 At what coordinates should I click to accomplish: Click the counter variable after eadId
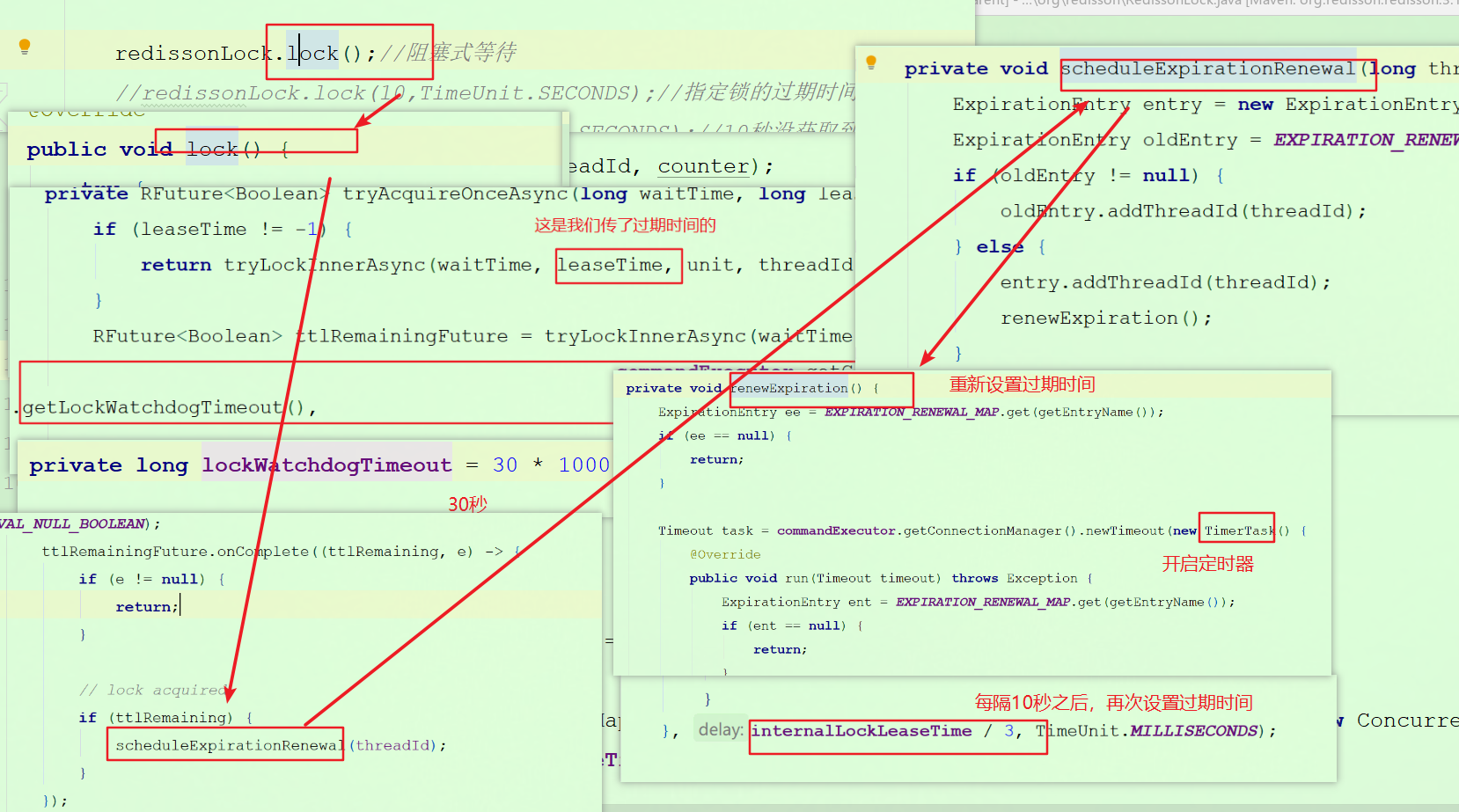(x=704, y=166)
